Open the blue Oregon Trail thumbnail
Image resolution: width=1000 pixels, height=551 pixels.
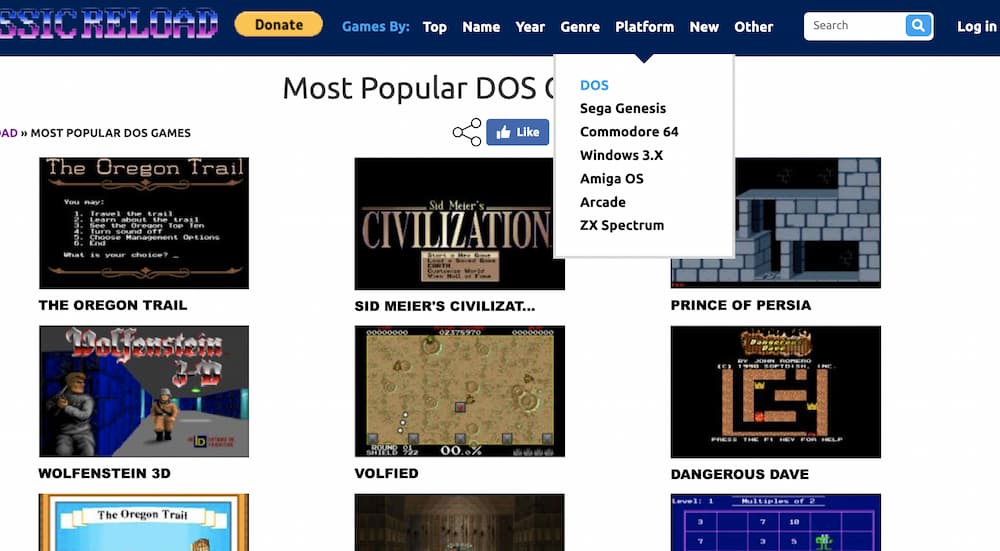pos(144,522)
